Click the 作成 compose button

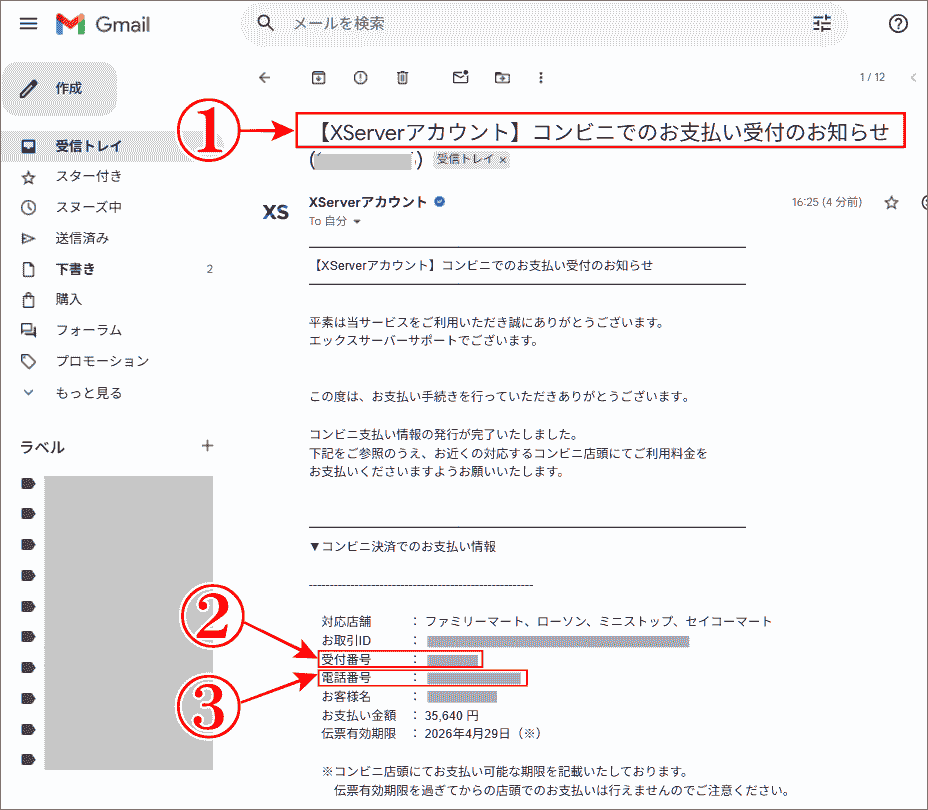[60, 89]
